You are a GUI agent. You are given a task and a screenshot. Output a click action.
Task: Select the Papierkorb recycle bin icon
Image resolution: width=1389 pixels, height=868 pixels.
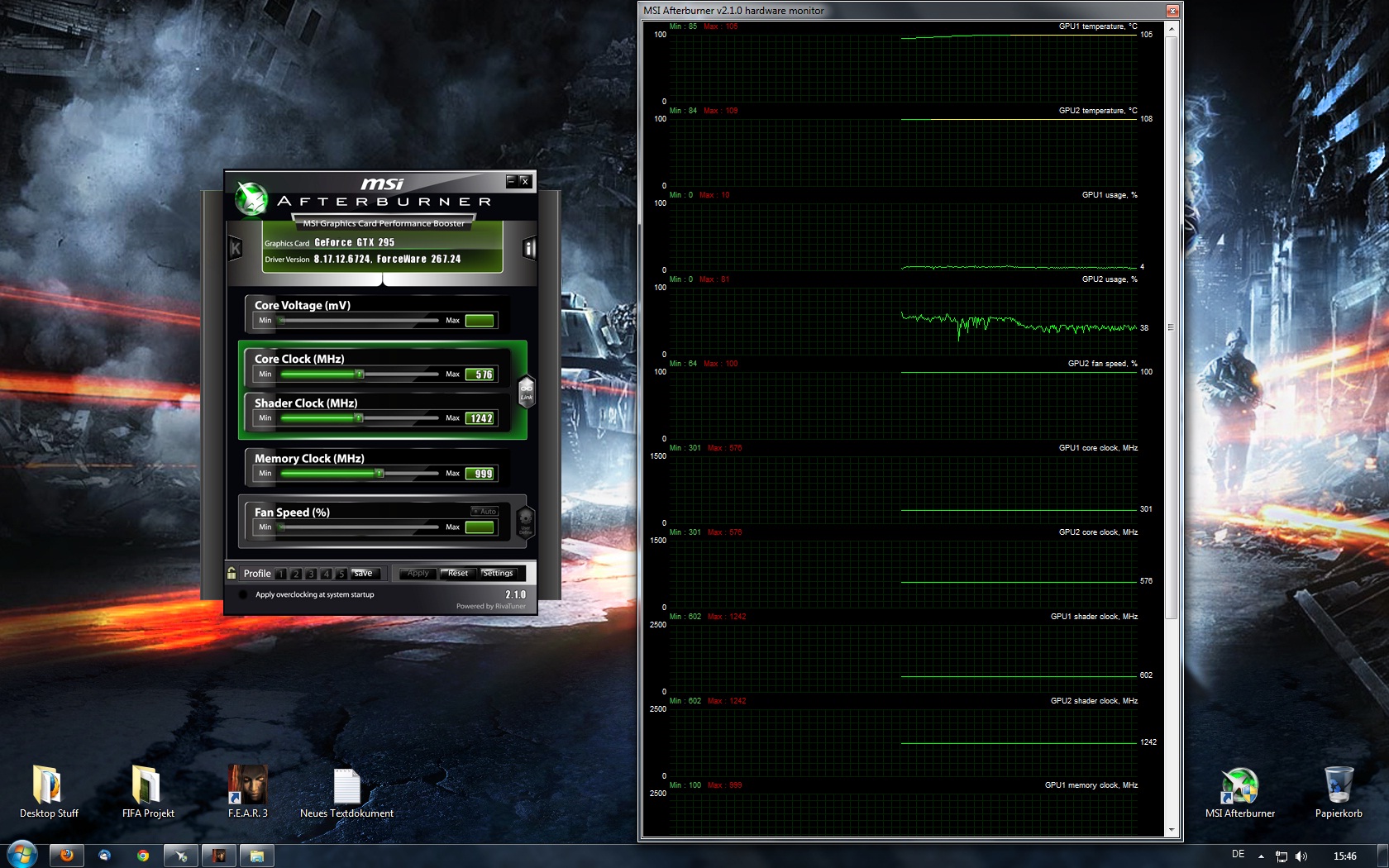[1339, 792]
